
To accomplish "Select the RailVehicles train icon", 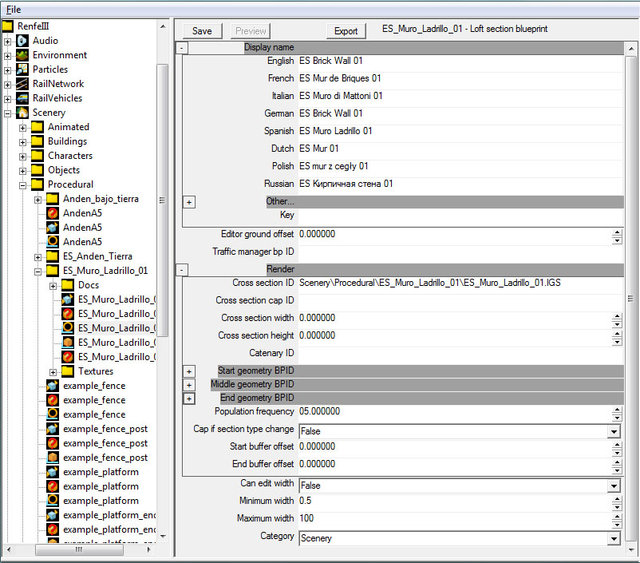I will click(22, 98).
